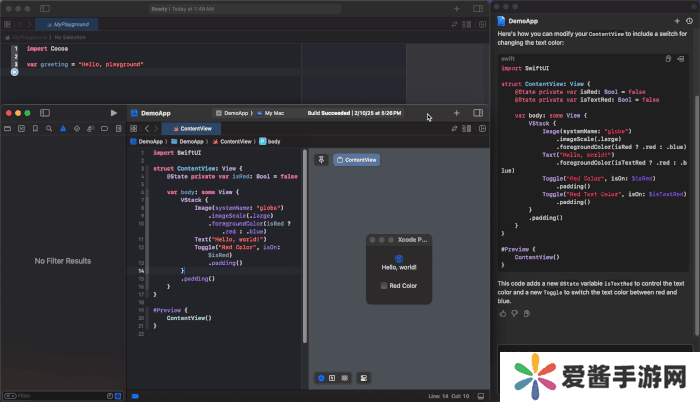The height and width of the screenshot is (402, 700).
Task: Click the pin preview icon
Action: point(322,159)
